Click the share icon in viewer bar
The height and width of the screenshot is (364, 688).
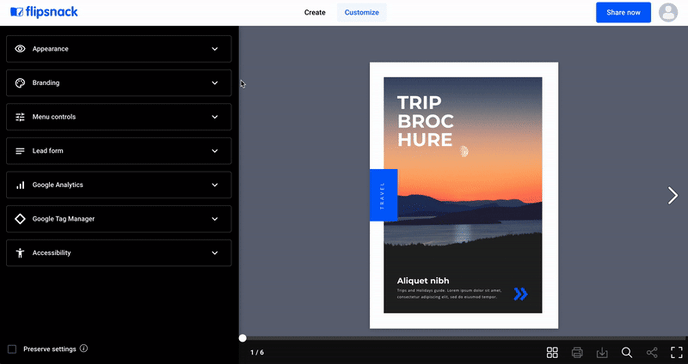[x=652, y=352]
